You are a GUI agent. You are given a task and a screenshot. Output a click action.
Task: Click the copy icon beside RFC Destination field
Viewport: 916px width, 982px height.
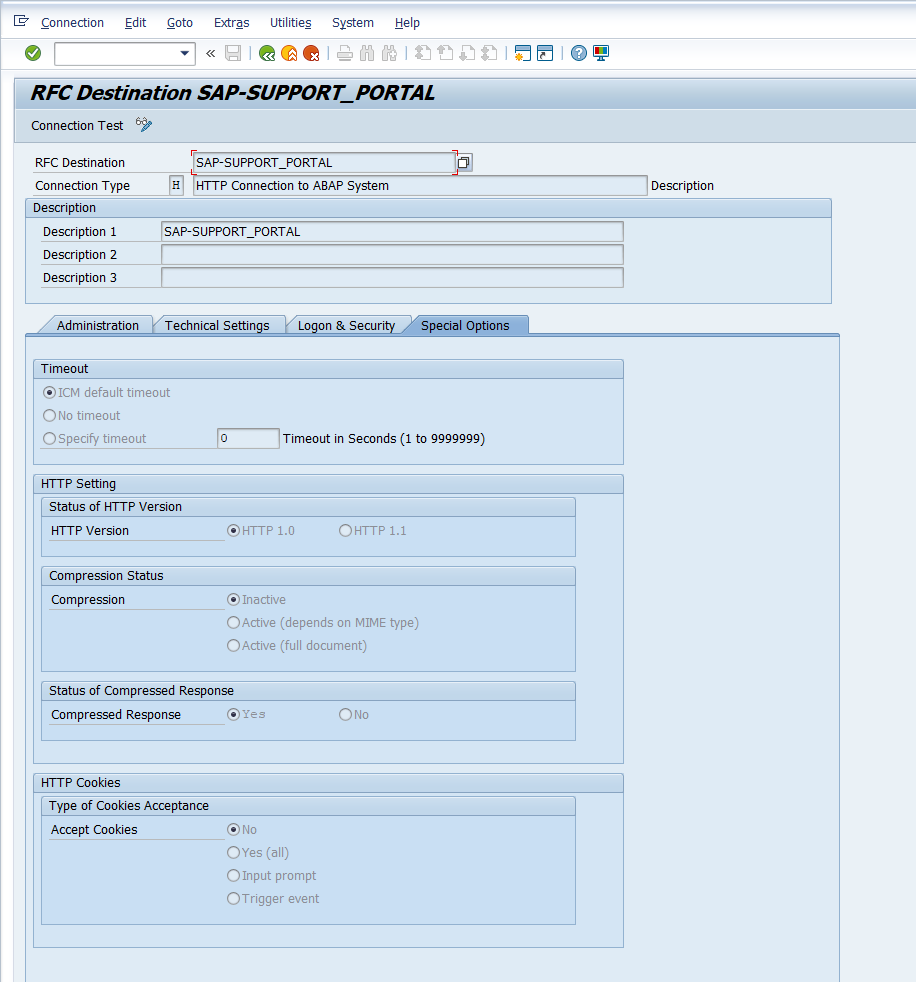464,162
